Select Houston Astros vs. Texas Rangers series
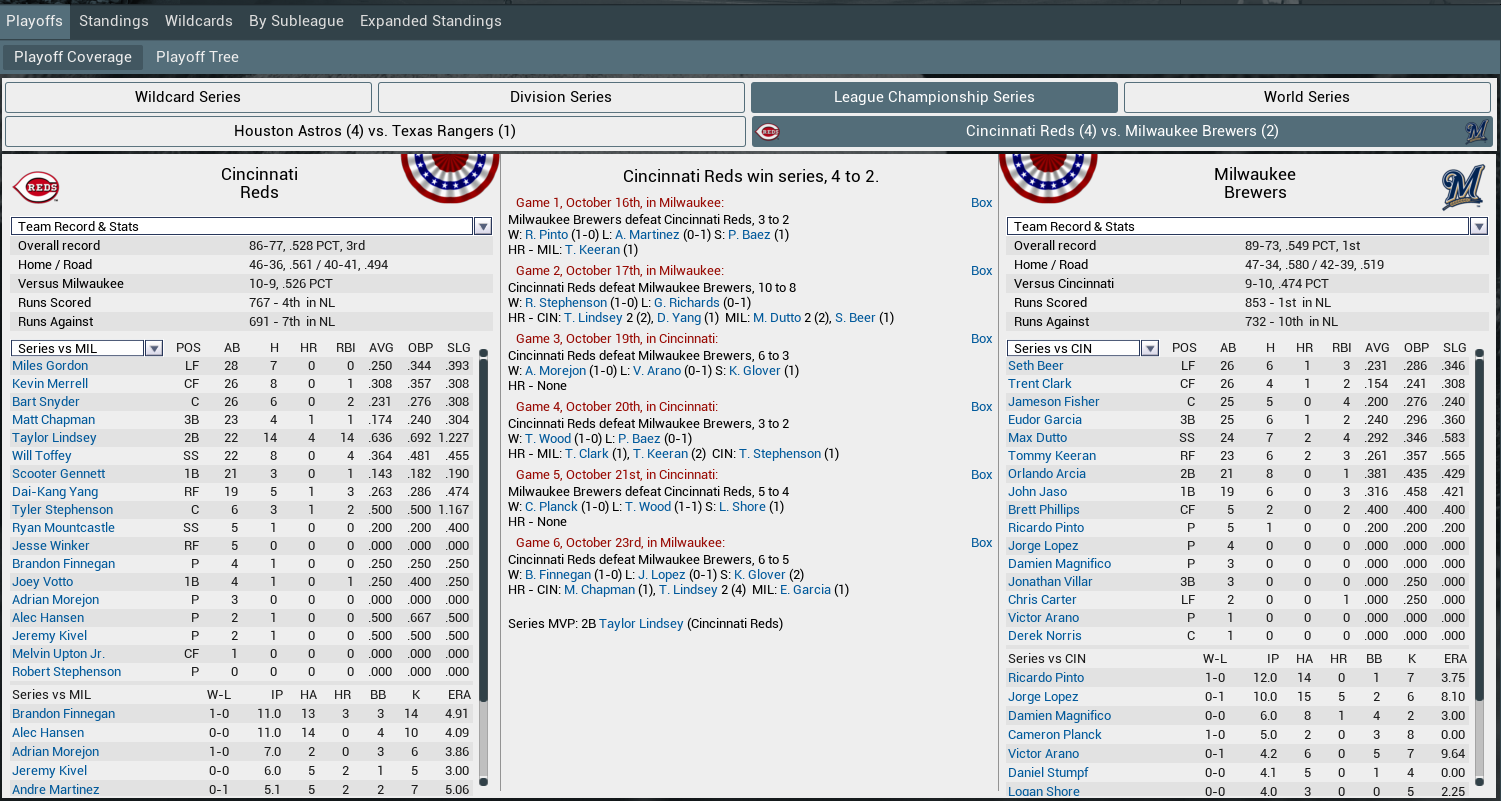 point(375,131)
